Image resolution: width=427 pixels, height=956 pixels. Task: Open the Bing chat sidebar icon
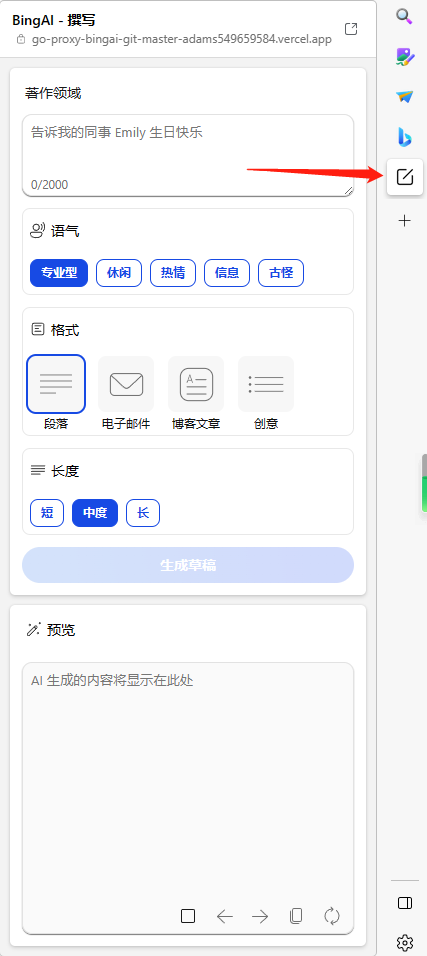coord(404,137)
